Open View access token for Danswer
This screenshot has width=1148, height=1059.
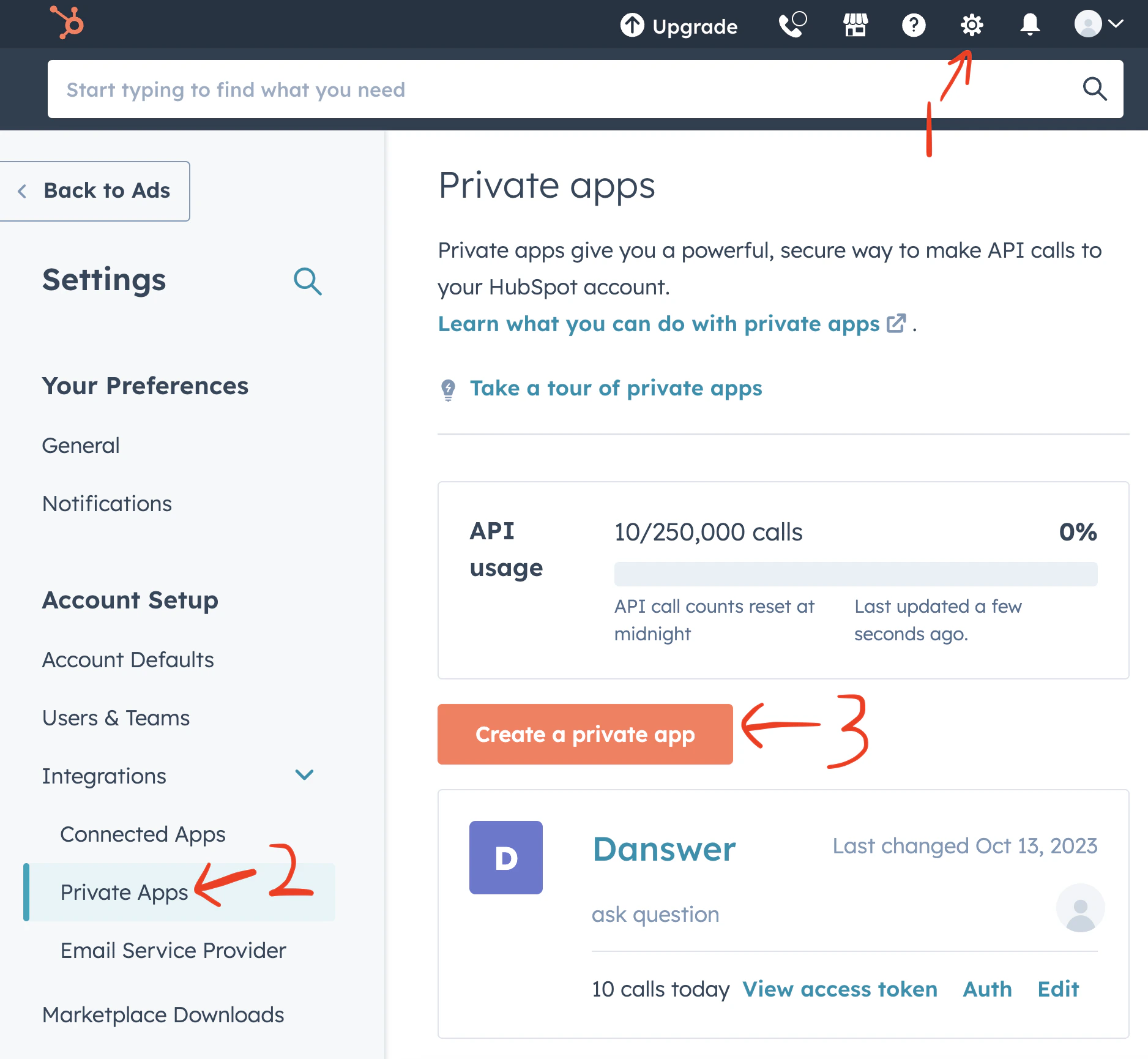click(840, 989)
